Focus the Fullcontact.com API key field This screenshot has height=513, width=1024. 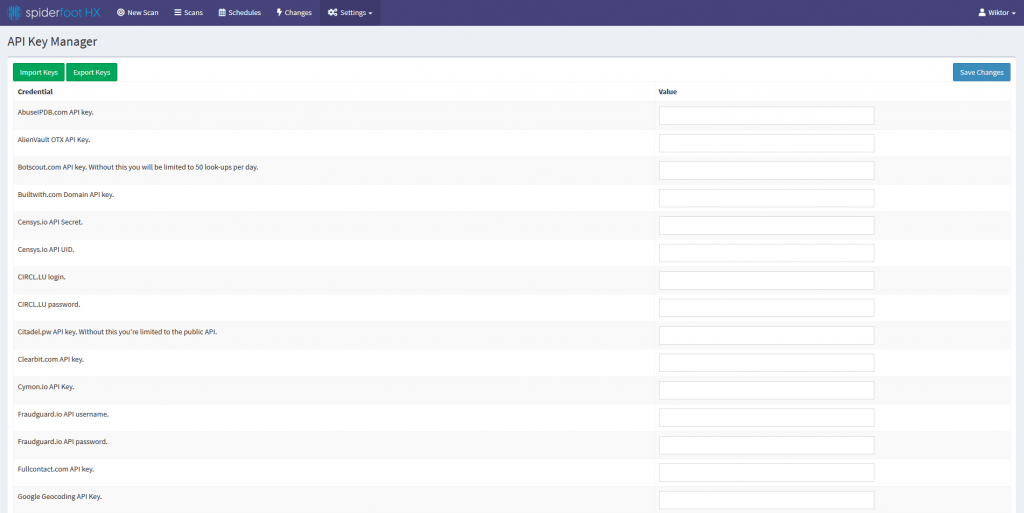(x=766, y=472)
